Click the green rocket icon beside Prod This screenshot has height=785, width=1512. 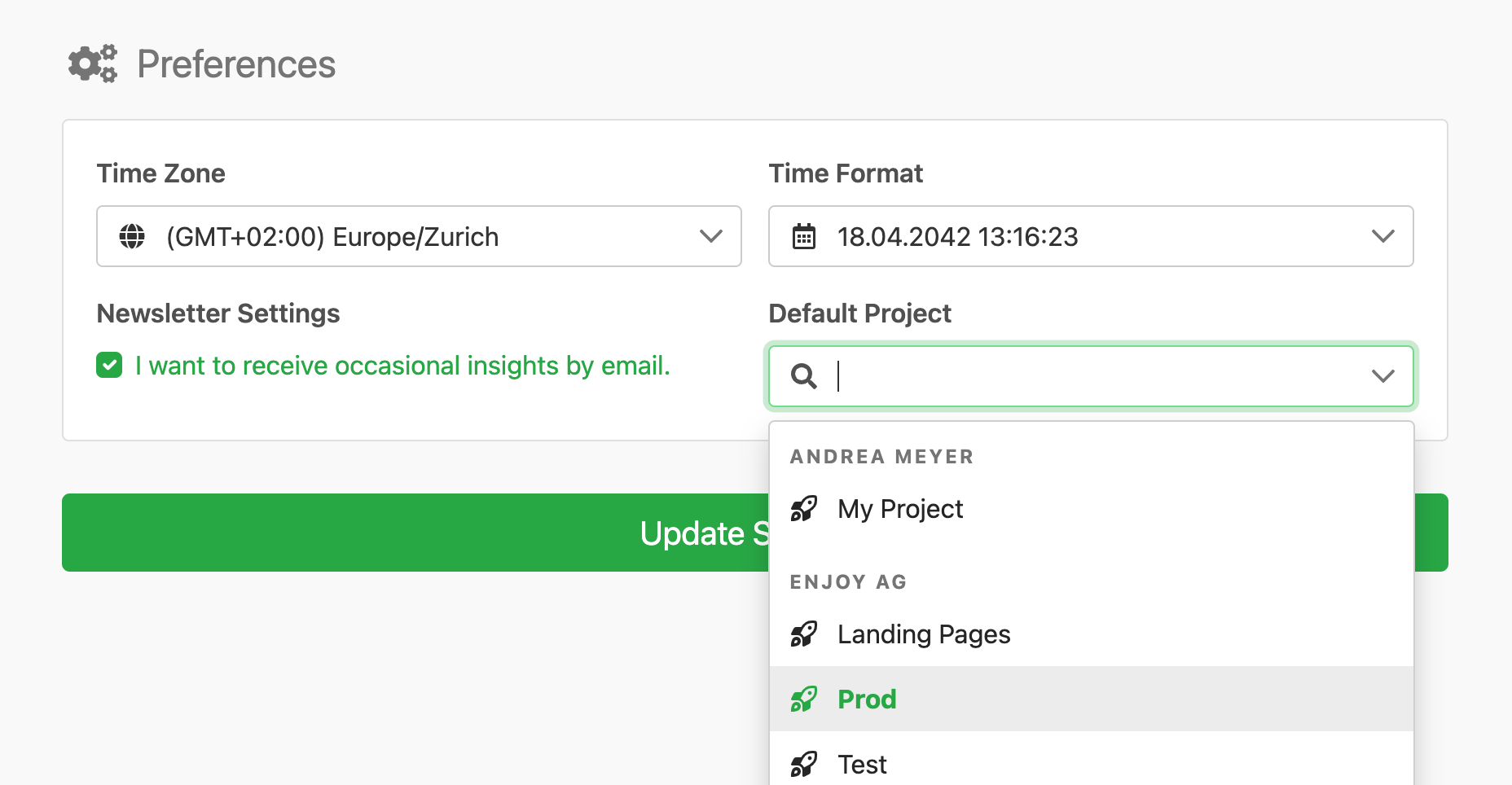coord(804,699)
